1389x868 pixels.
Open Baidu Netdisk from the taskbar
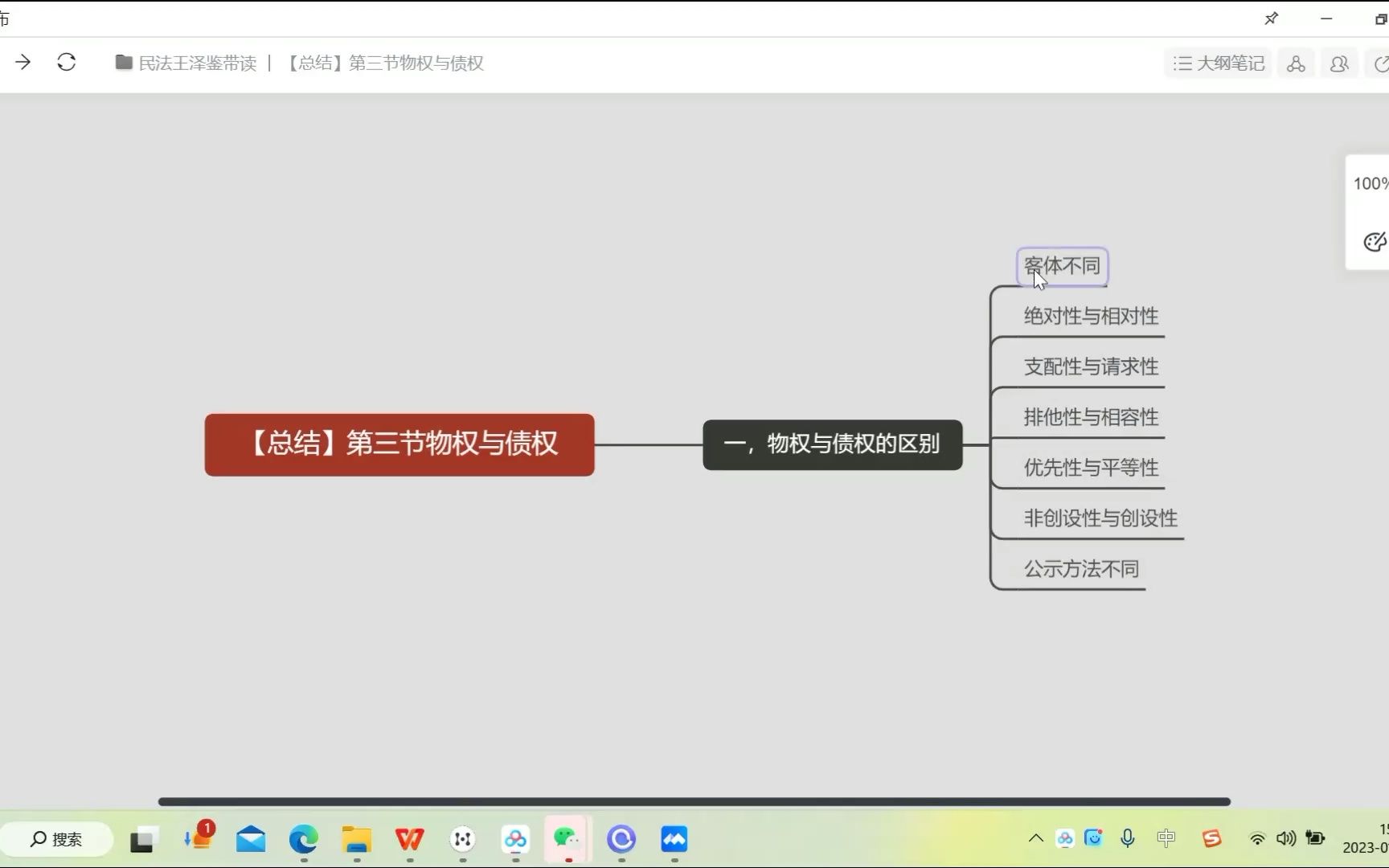tap(515, 840)
